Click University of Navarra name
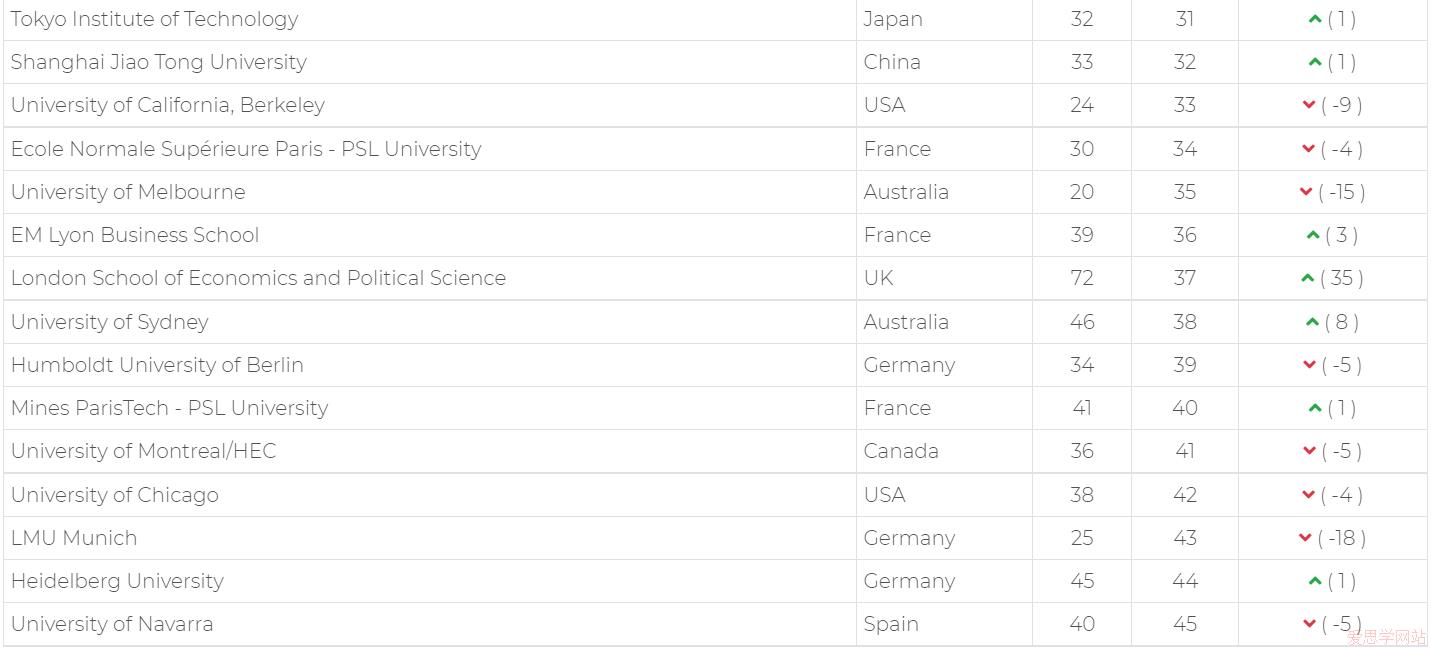The image size is (1431, 649). 112,624
